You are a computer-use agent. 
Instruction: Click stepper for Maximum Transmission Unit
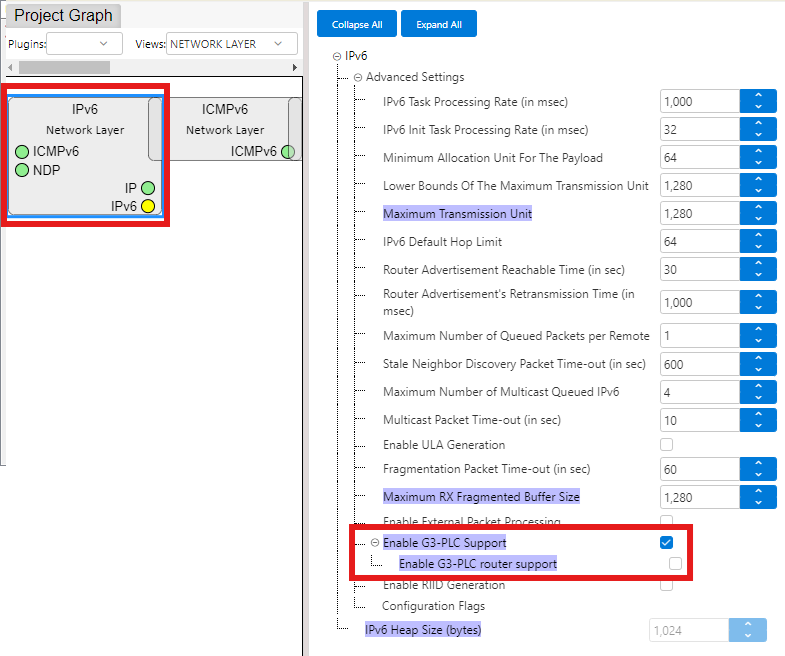click(758, 214)
